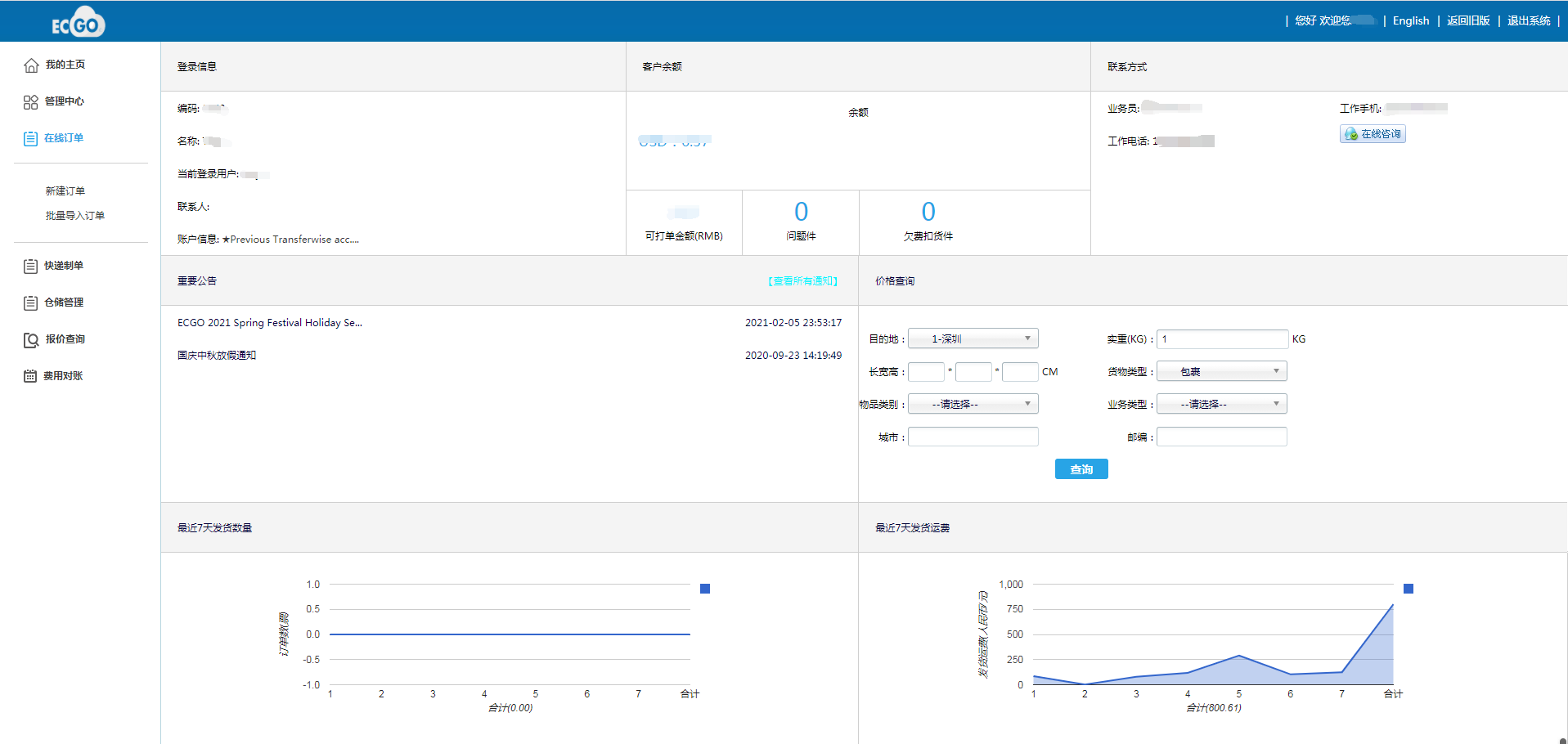
Task: Click the legend square of the 最近7天发货数量 chart
Action: (x=705, y=589)
